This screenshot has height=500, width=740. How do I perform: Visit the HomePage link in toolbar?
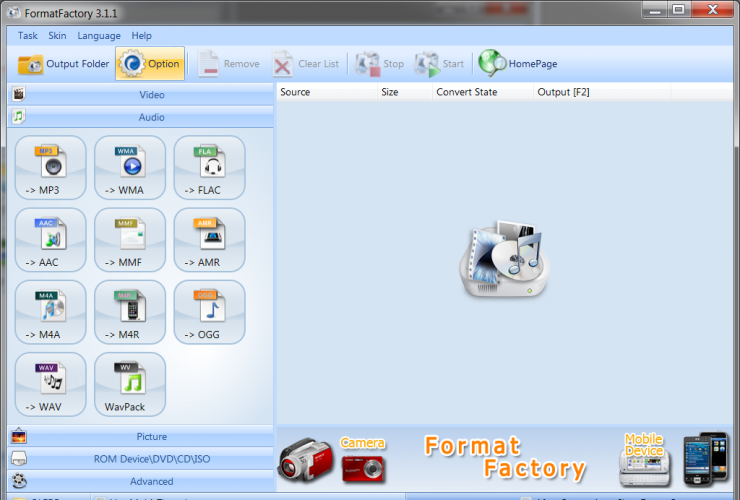pos(518,64)
